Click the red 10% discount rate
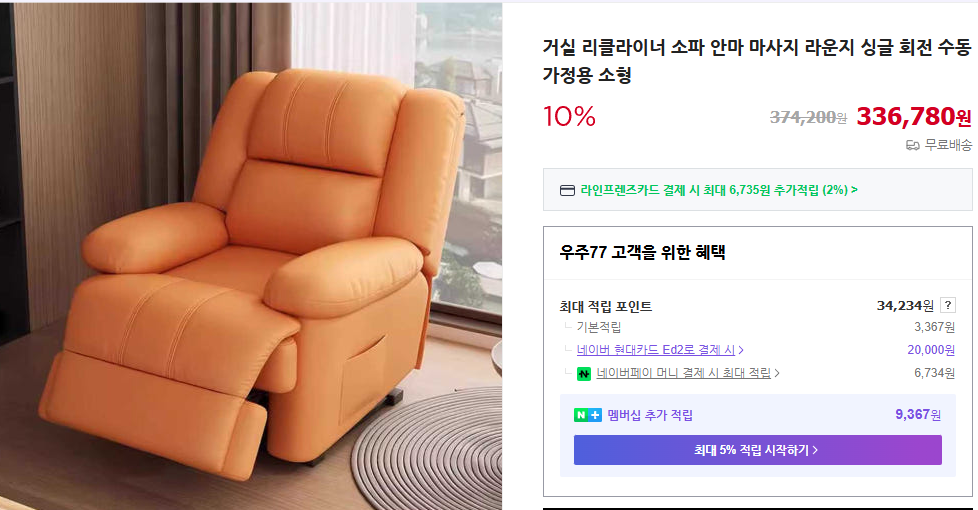Image resolution: width=978 pixels, height=510 pixels. pyautogui.click(x=569, y=118)
